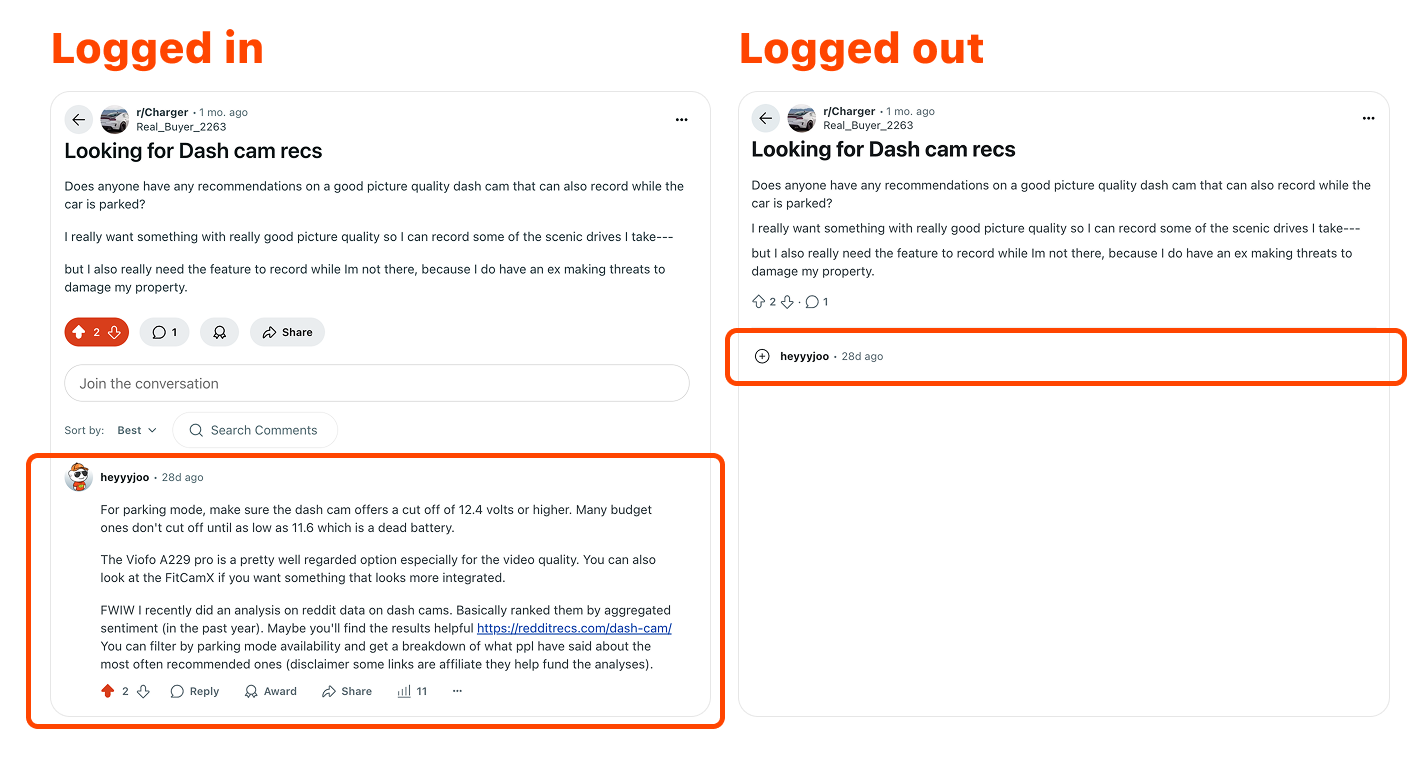Upvote the dash cam post
The width and height of the screenshot is (1416, 759).
(79, 331)
